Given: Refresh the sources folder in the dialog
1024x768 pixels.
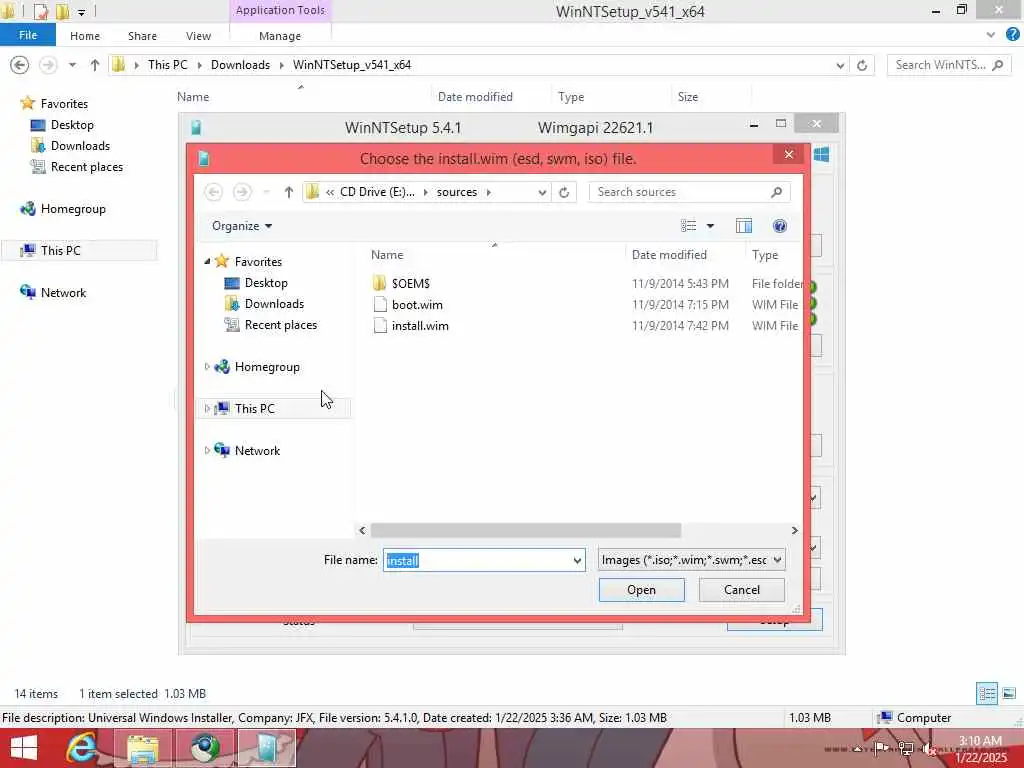Looking at the screenshot, I should (x=564, y=192).
